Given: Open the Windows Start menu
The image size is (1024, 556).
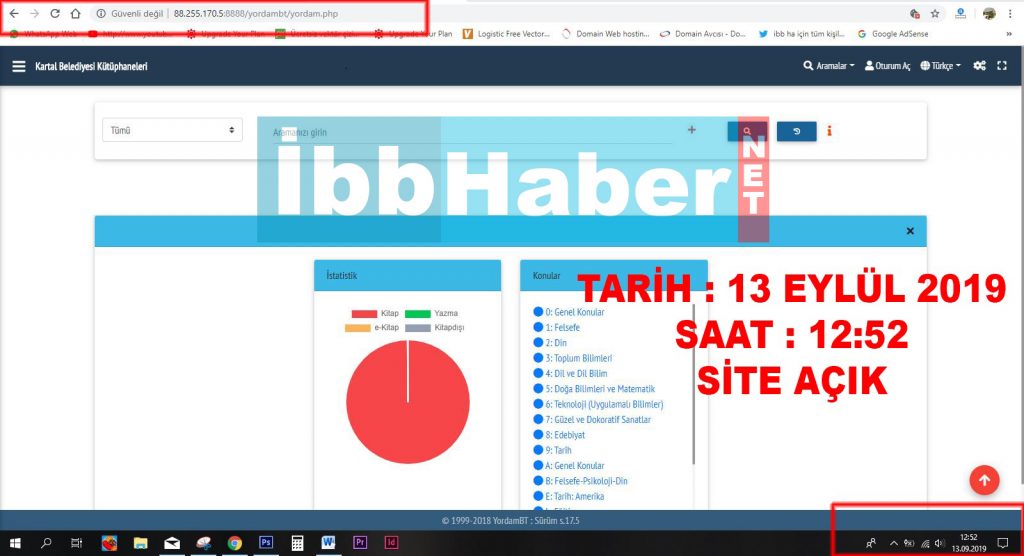Looking at the screenshot, I should pos(15,543).
